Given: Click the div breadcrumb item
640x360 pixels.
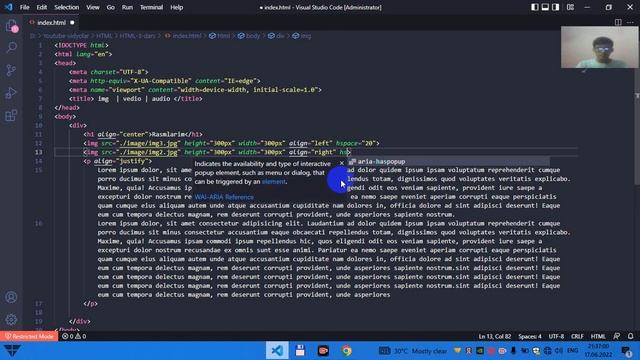Looking at the screenshot, I should [x=276, y=36].
